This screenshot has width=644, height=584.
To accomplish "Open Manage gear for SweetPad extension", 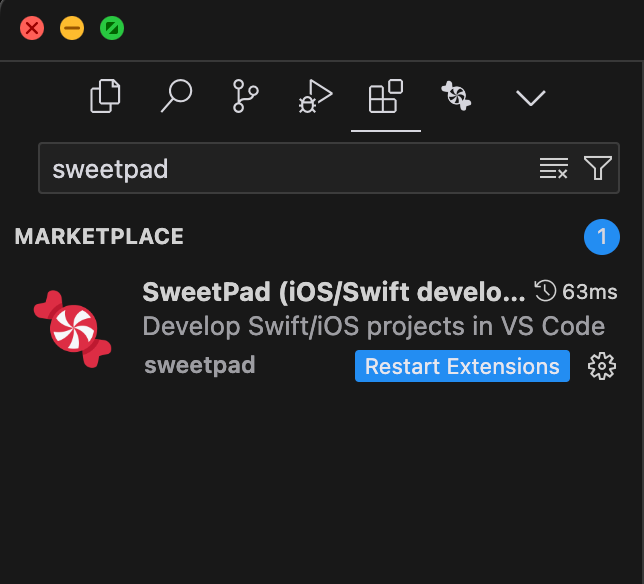I will click(x=602, y=366).
